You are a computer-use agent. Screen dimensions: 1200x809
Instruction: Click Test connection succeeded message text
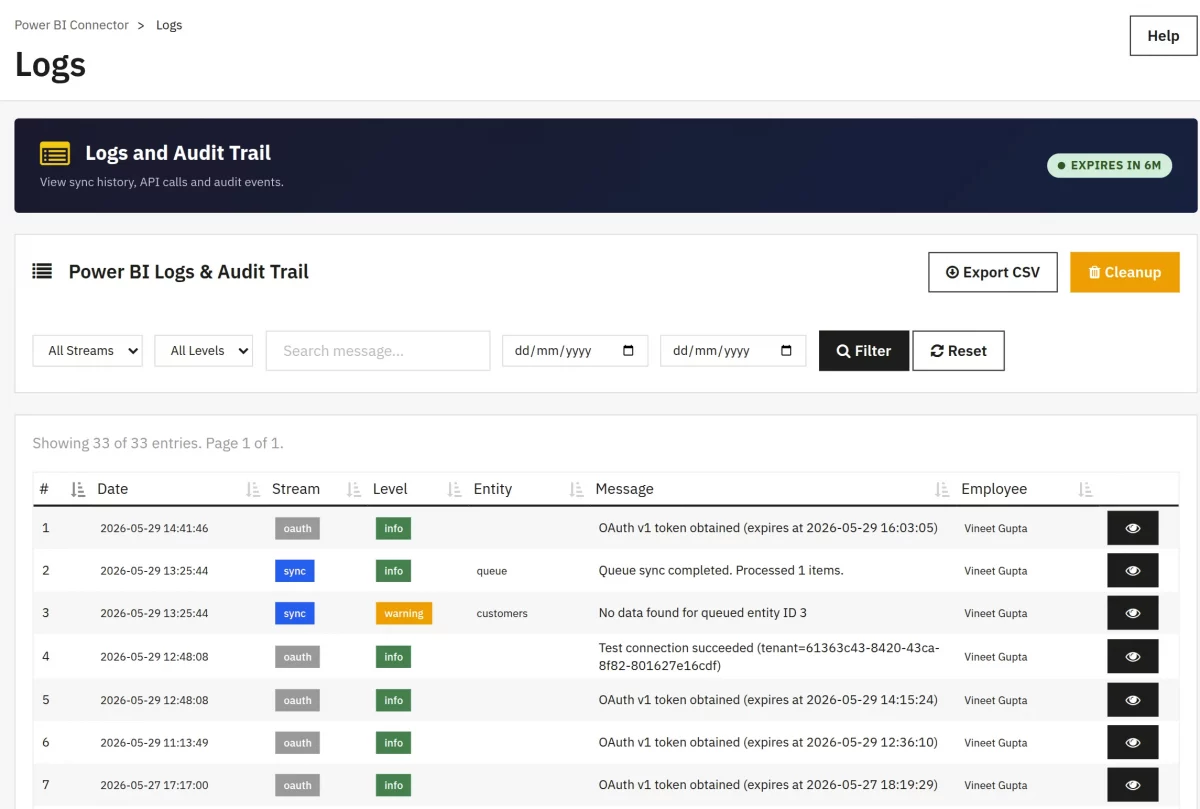click(769, 657)
